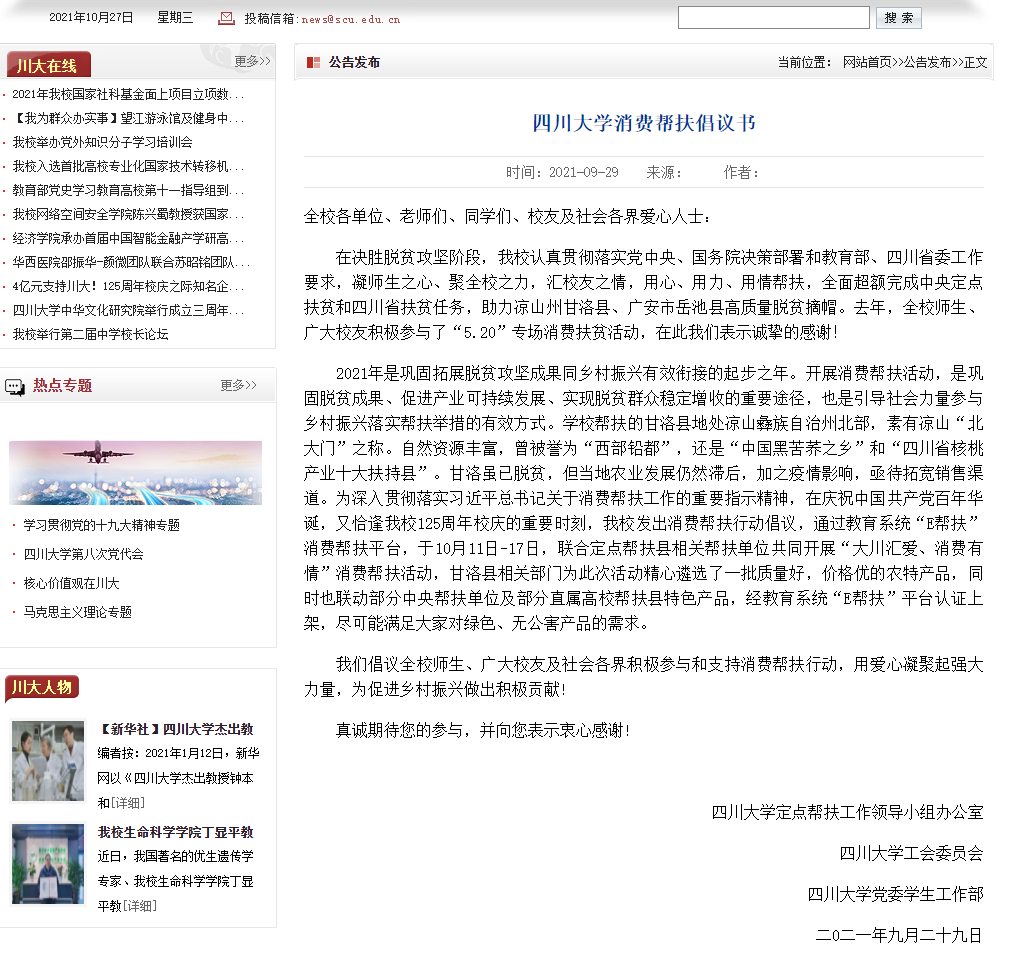Go to 网站首页 in the breadcrumb
The height and width of the screenshot is (956, 1020).
[867, 62]
